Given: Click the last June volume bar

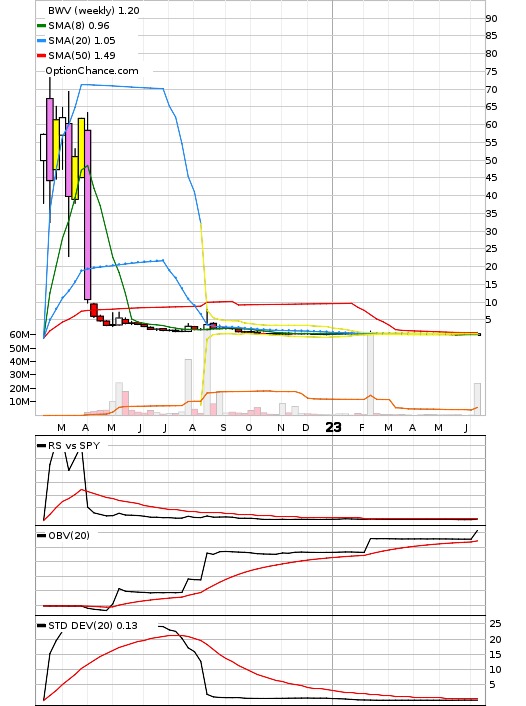Looking at the screenshot, I should coord(477,399).
